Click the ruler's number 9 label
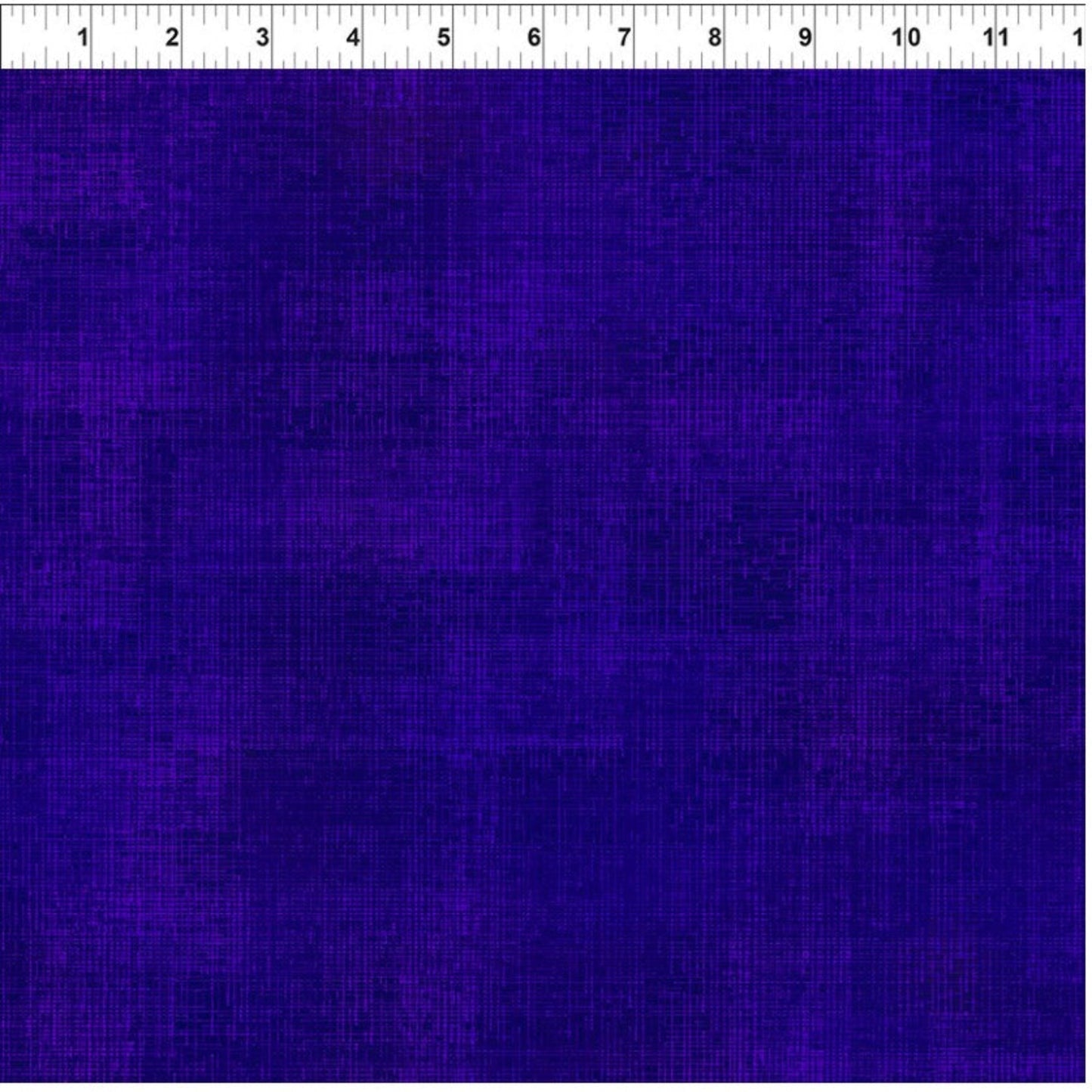This screenshot has height=1092, width=1092. [x=806, y=37]
